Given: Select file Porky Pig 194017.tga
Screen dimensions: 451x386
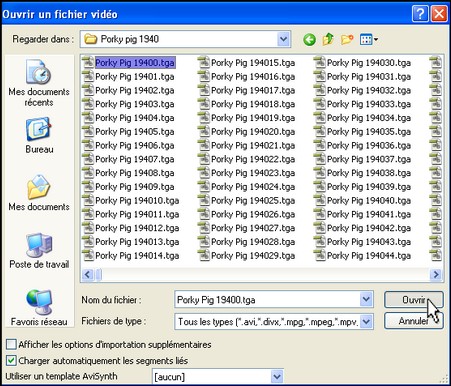Looking at the screenshot, I should (x=253, y=90).
